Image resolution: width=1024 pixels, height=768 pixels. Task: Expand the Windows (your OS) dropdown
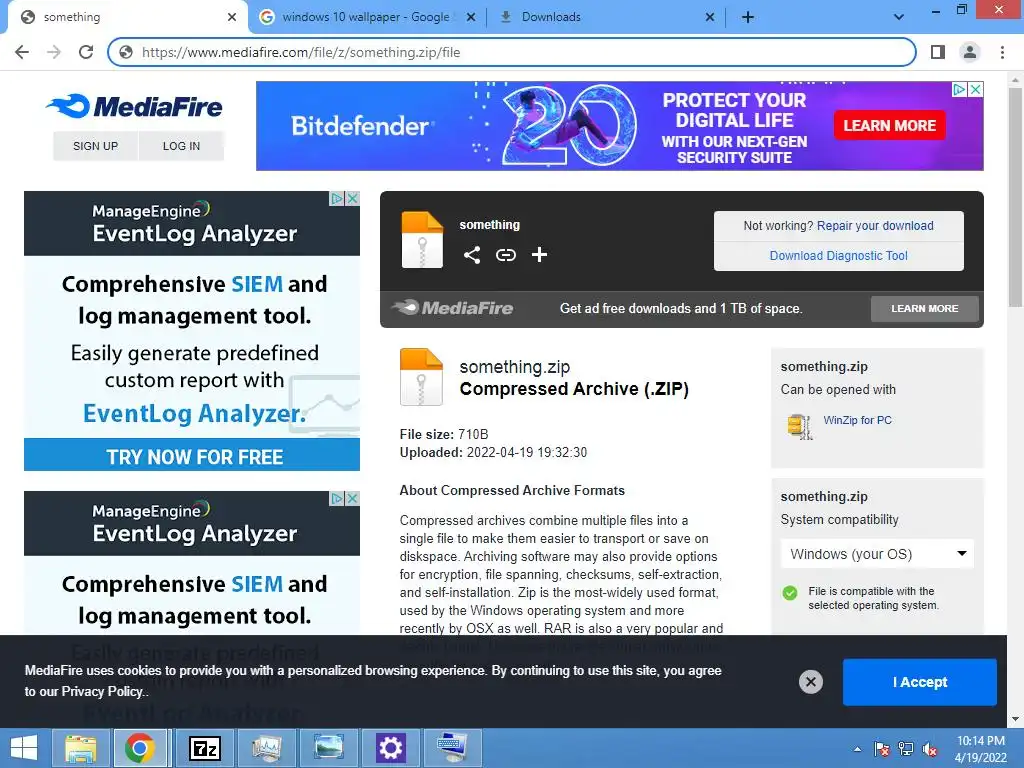pos(877,554)
